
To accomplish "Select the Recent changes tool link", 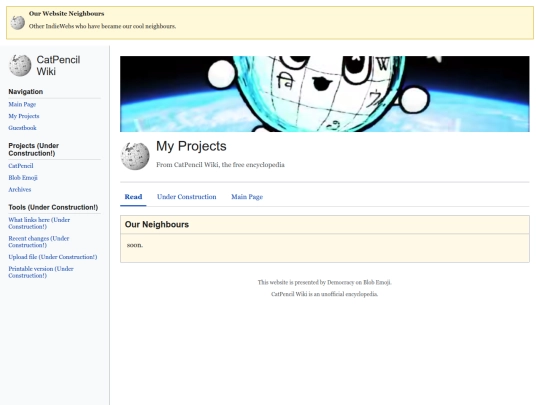I will click(x=39, y=242).
